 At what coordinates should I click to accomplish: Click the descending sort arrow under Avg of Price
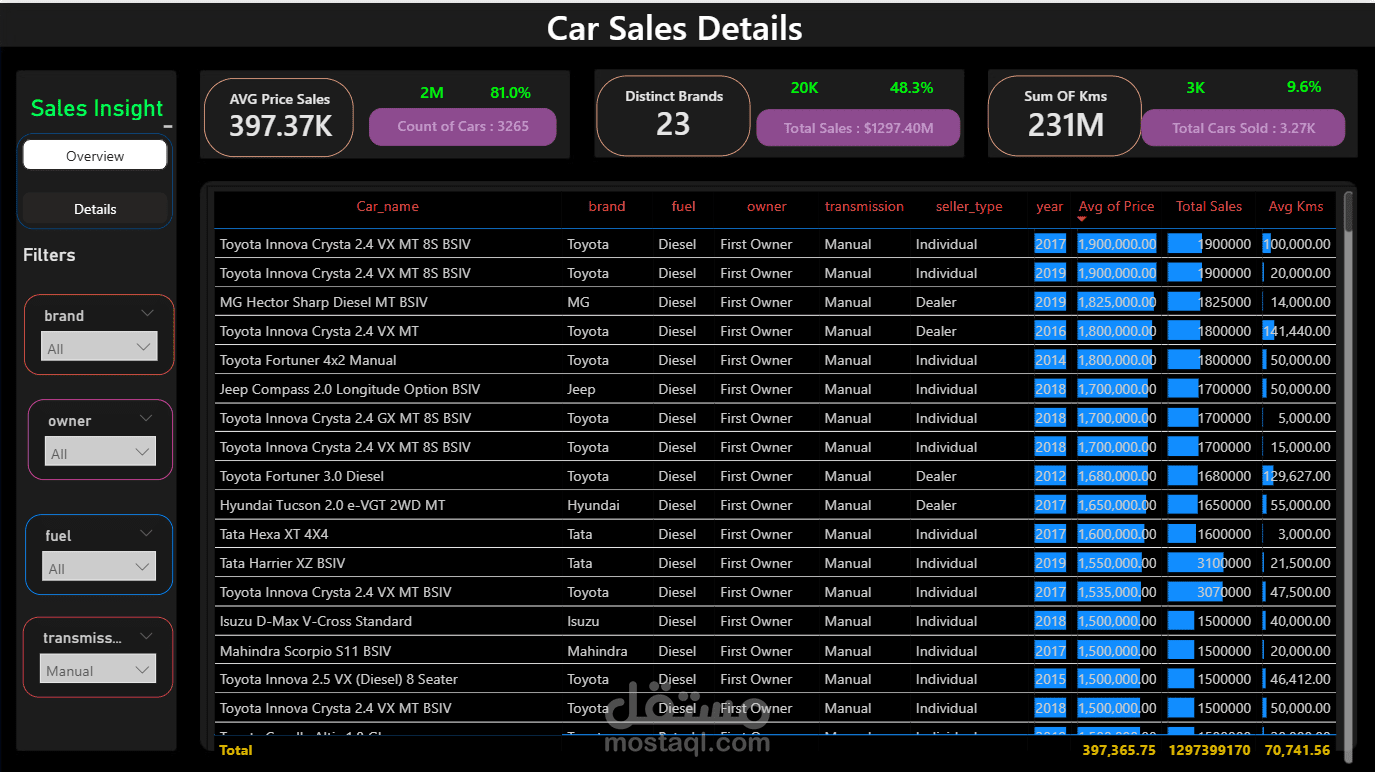tap(1082, 218)
